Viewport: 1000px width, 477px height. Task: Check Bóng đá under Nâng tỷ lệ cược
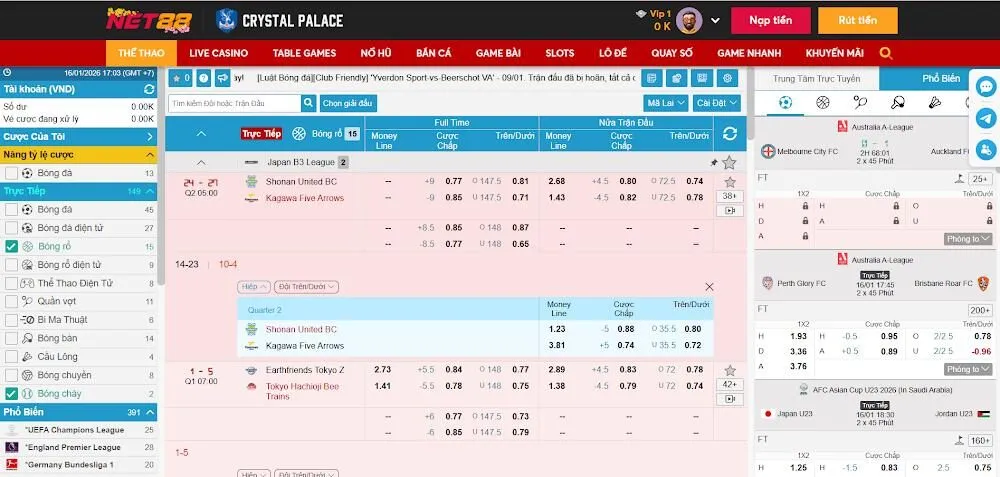11,173
